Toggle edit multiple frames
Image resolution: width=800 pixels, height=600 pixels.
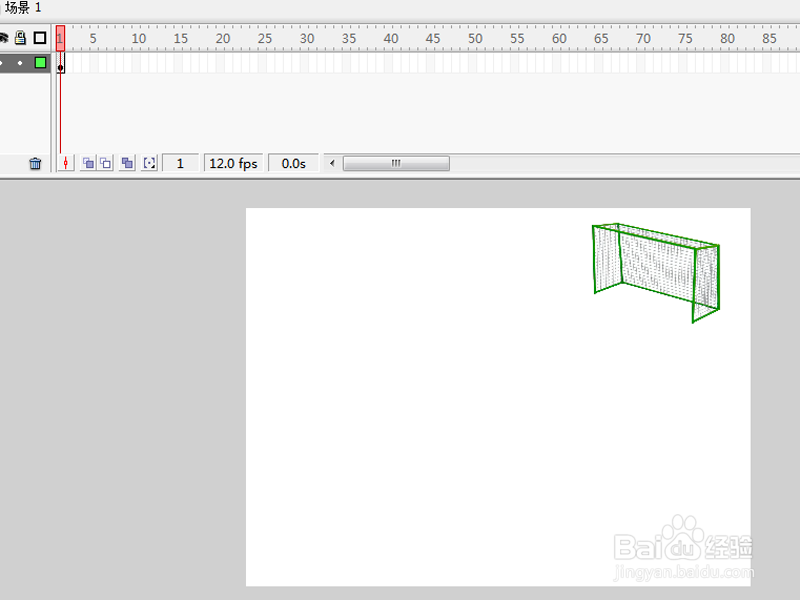tap(127, 163)
